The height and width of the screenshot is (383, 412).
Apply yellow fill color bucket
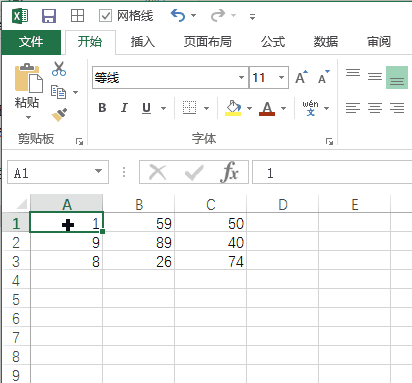[233, 108]
